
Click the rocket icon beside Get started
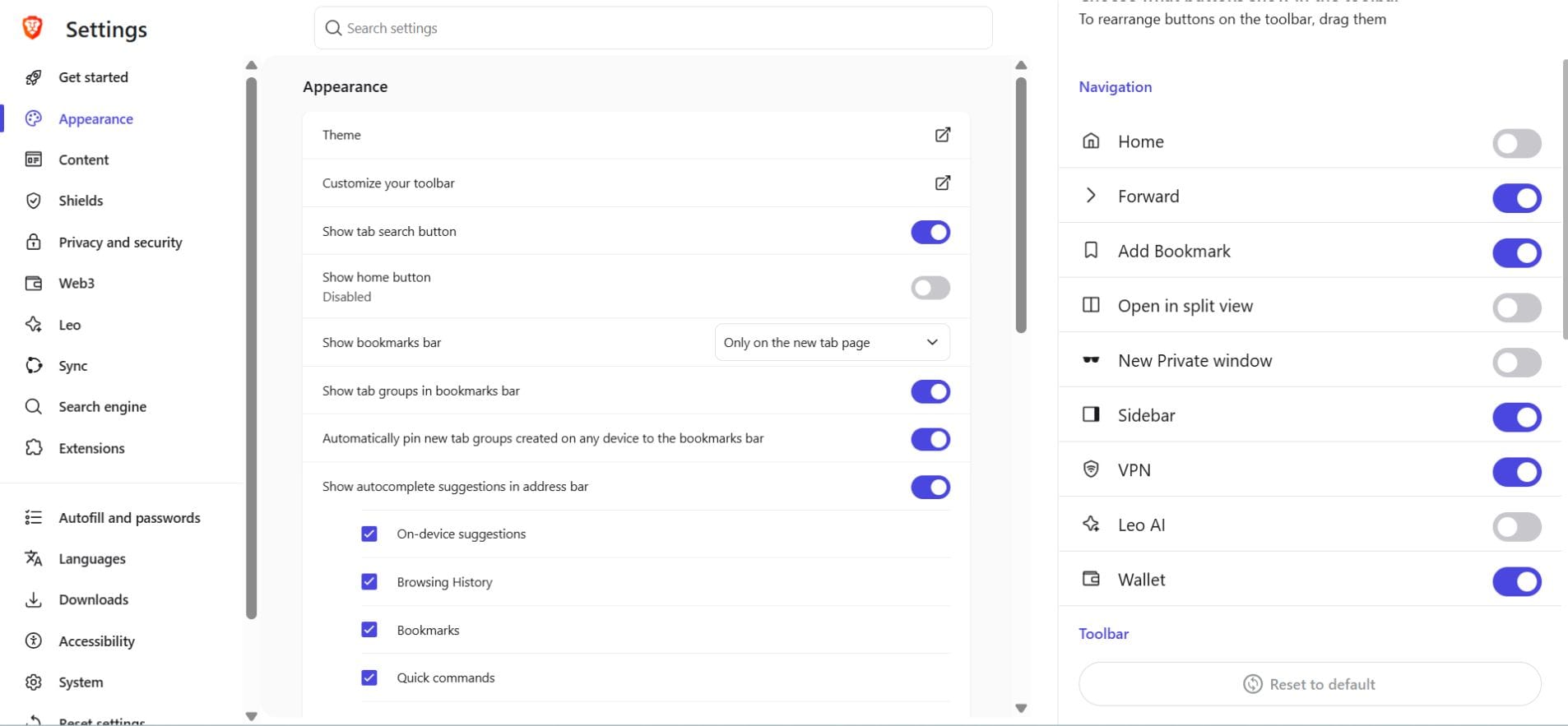click(34, 77)
